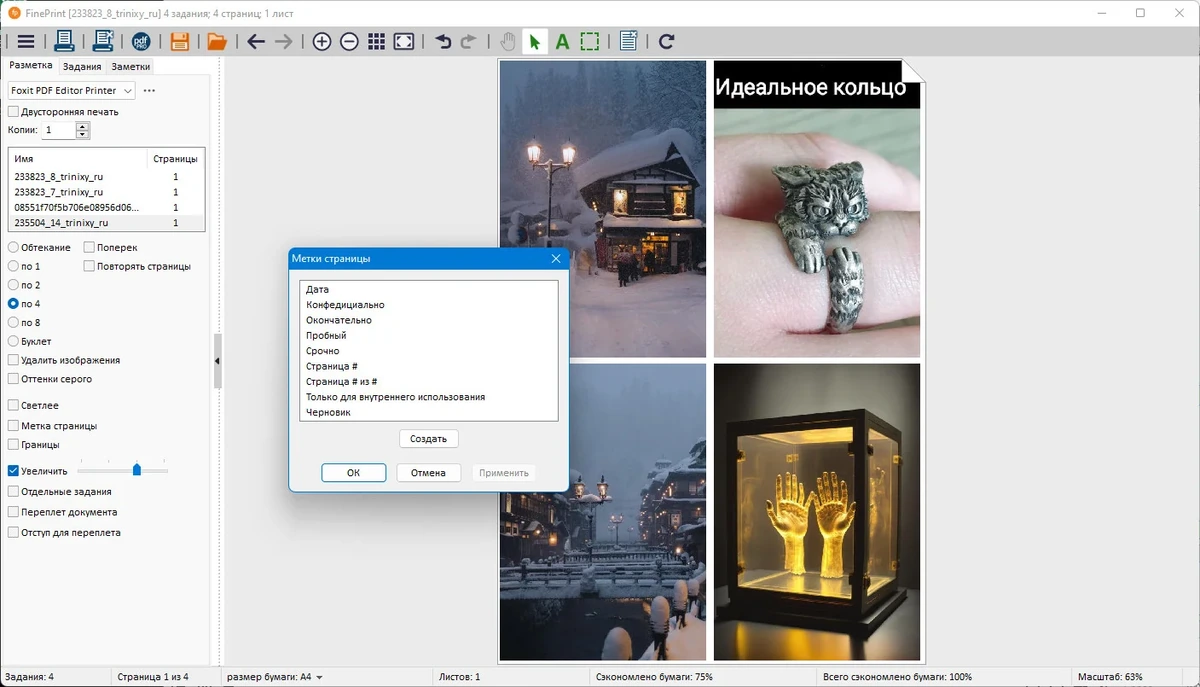Uncheck the Увеличить checkbox
Viewport: 1200px width, 687px height.
pyautogui.click(x=13, y=471)
